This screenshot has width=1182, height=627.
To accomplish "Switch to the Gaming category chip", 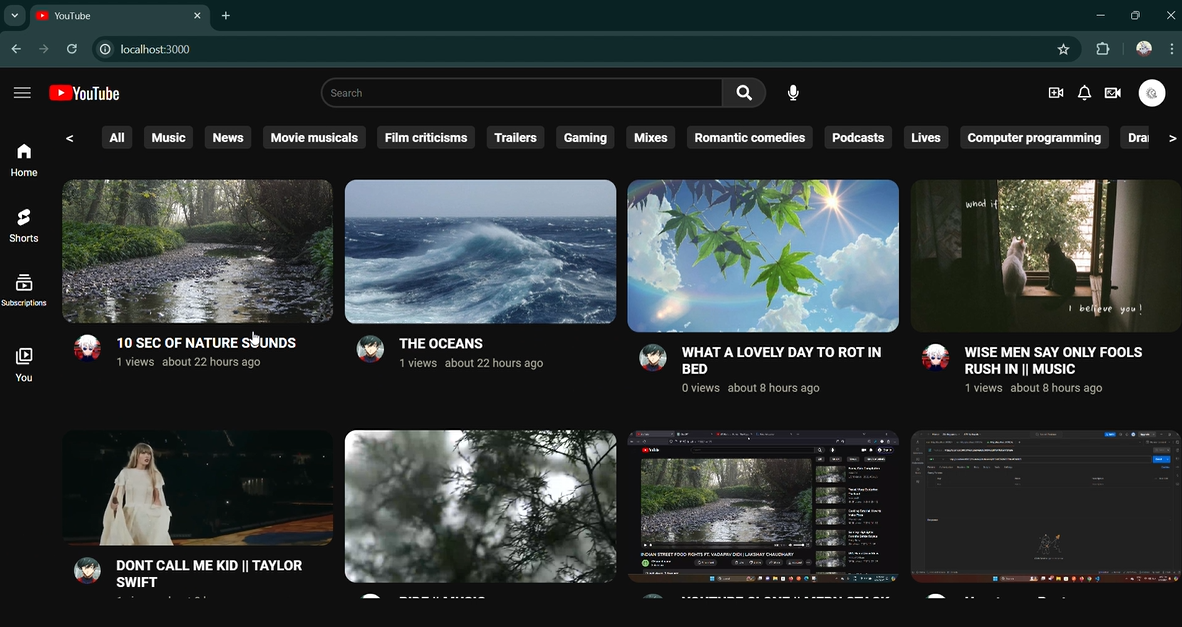I will click(x=584, y=137).
